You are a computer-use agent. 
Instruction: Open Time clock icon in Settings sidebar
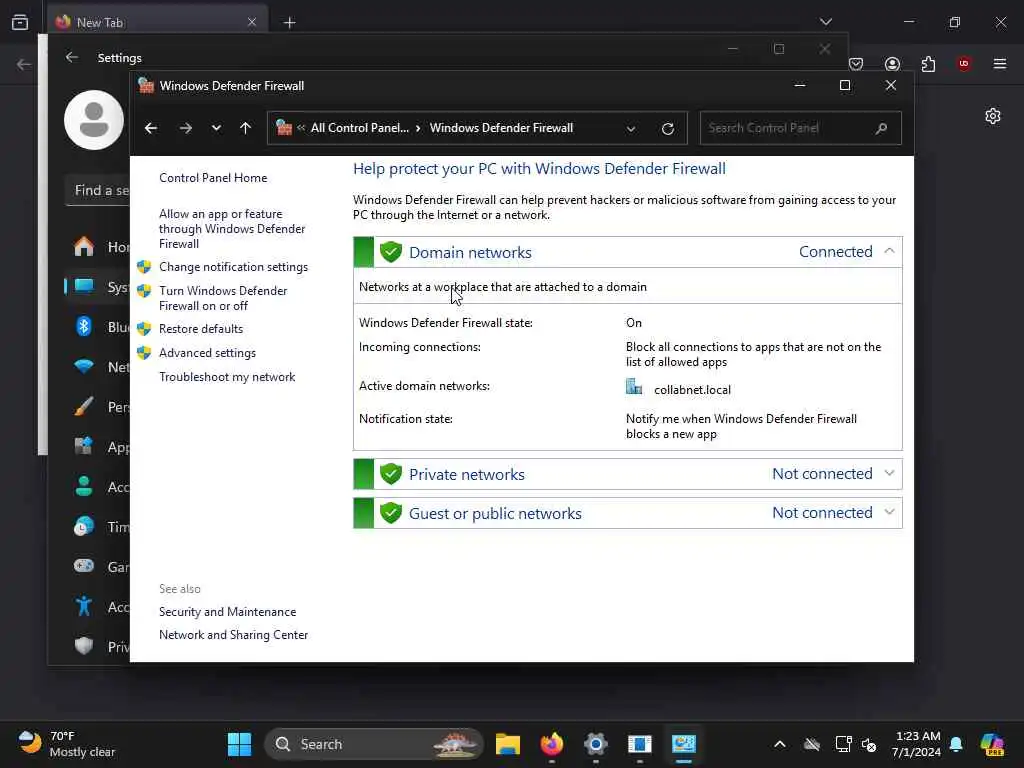tap(84, 526)
